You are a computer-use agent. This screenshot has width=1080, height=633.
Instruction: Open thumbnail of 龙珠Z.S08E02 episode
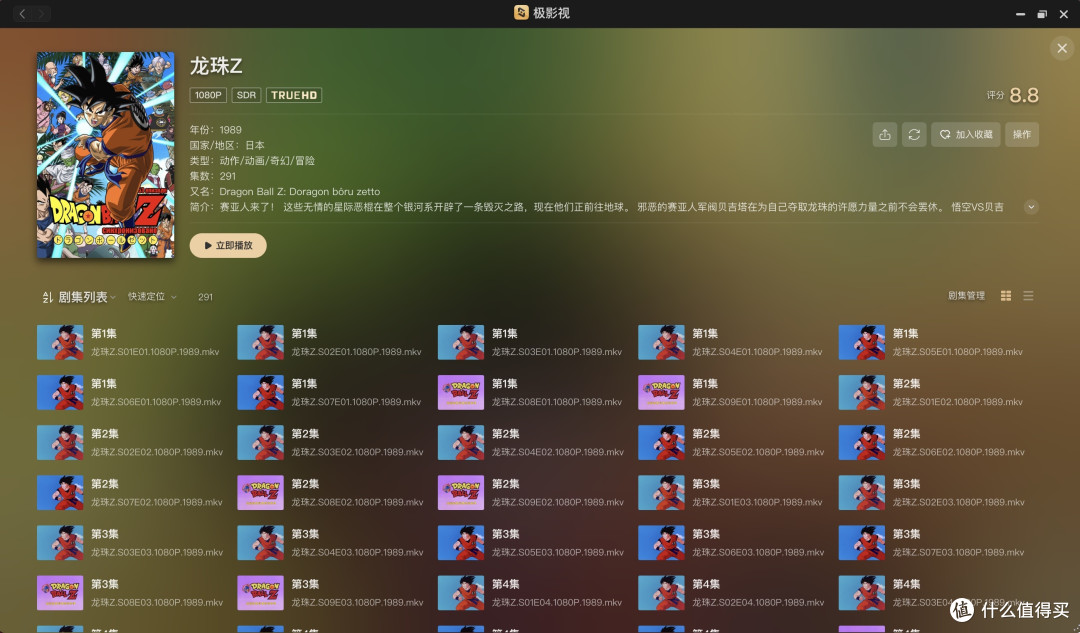[x=260, y=492]
